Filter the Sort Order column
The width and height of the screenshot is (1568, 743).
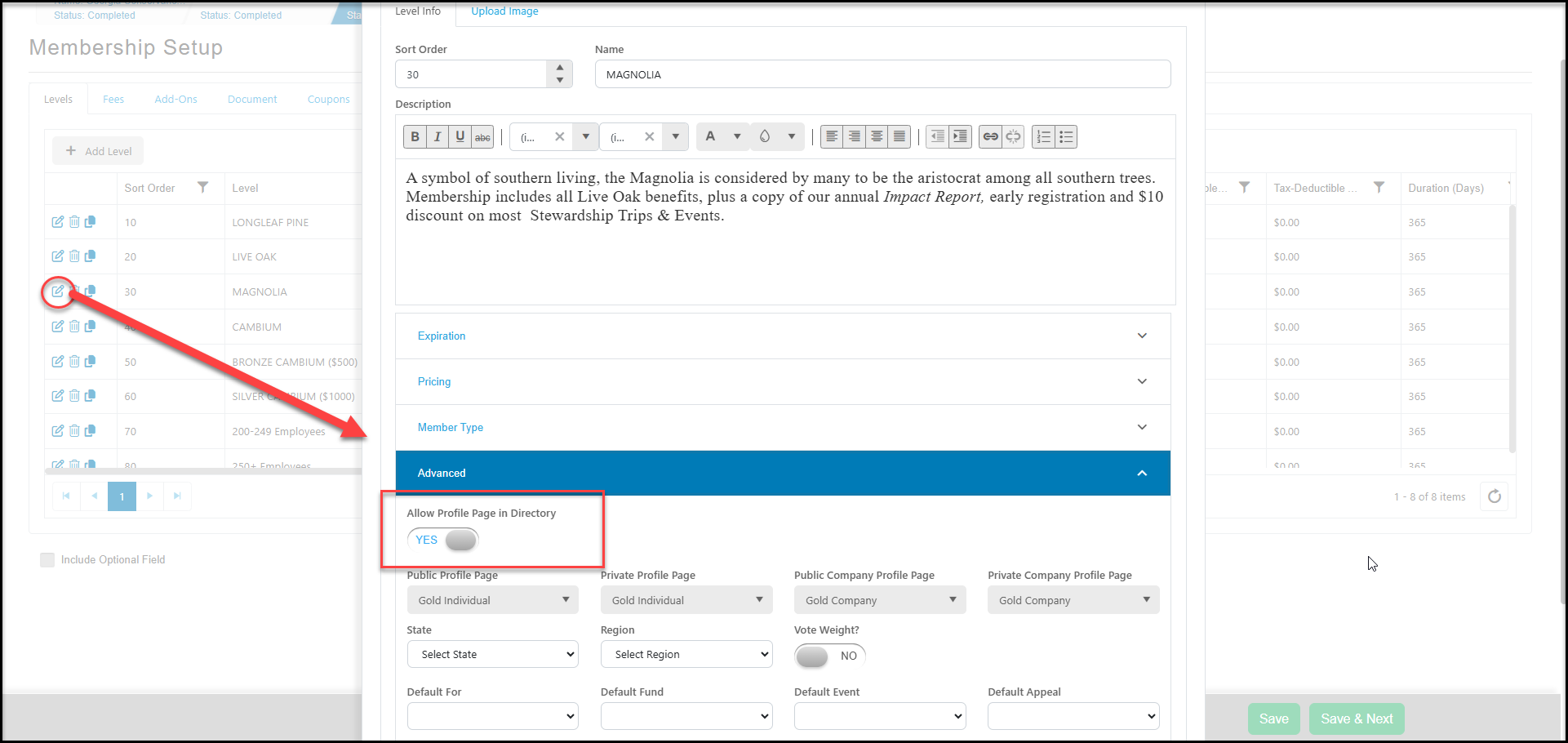[202, 188]
